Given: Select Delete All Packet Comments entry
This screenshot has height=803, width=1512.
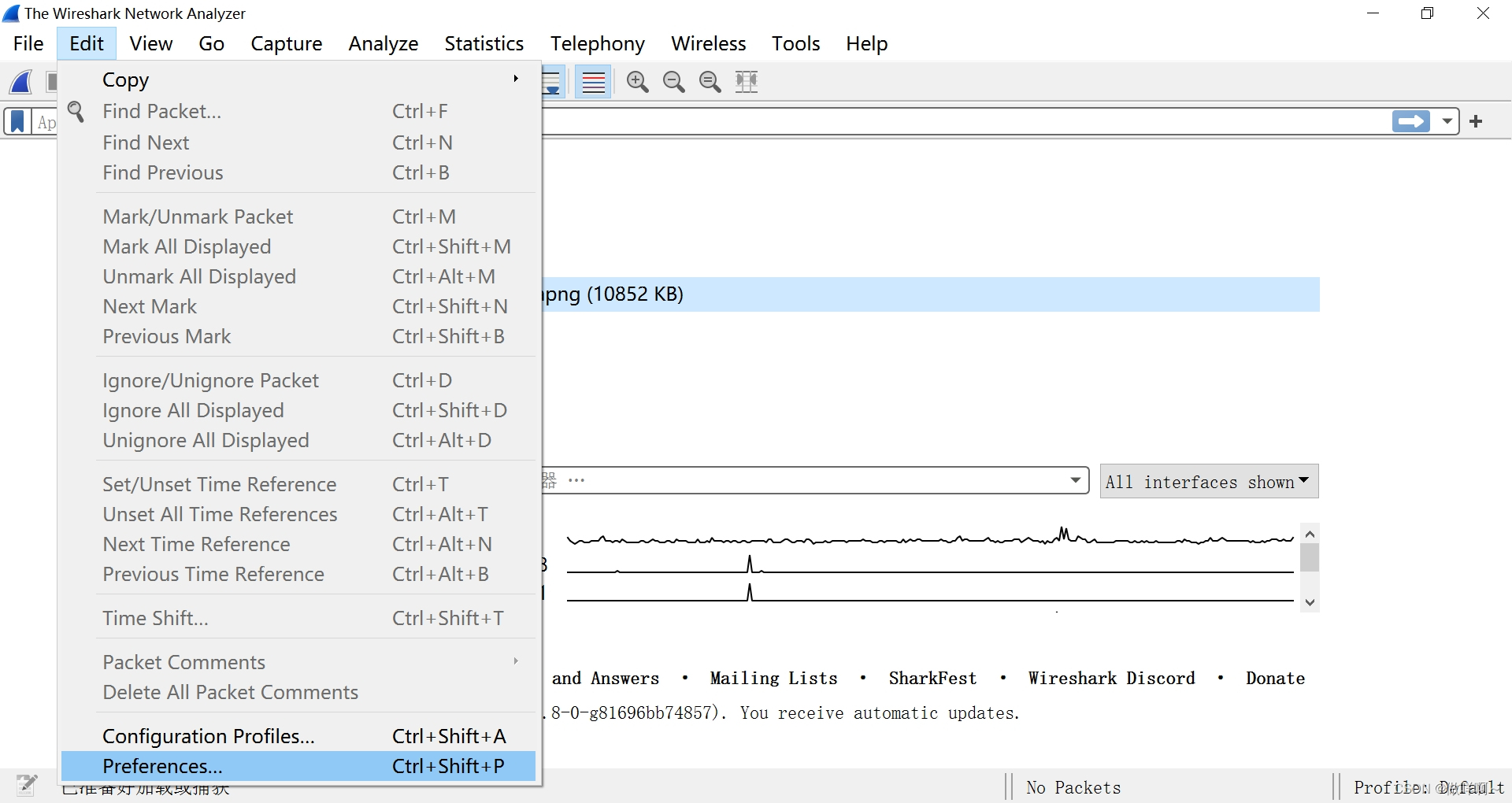Looking at the screenshot, I should coord(298,692).
